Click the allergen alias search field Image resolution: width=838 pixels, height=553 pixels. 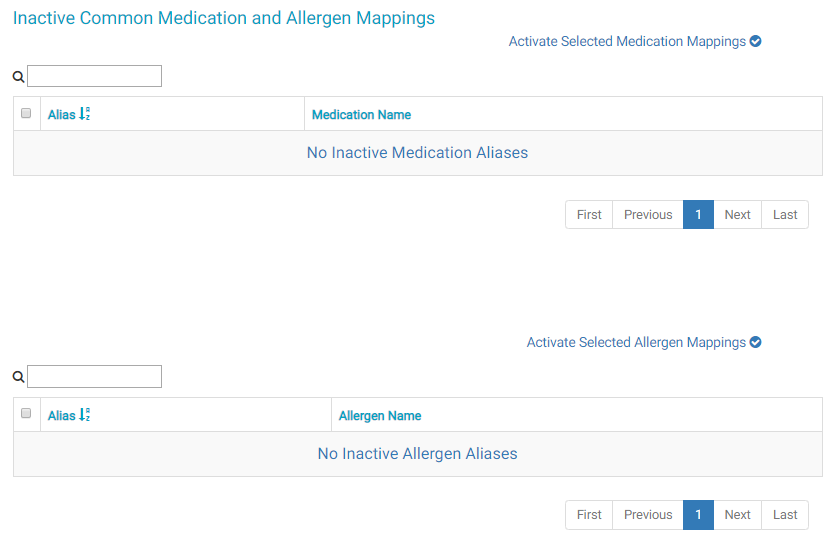click(x=94, y=376)
